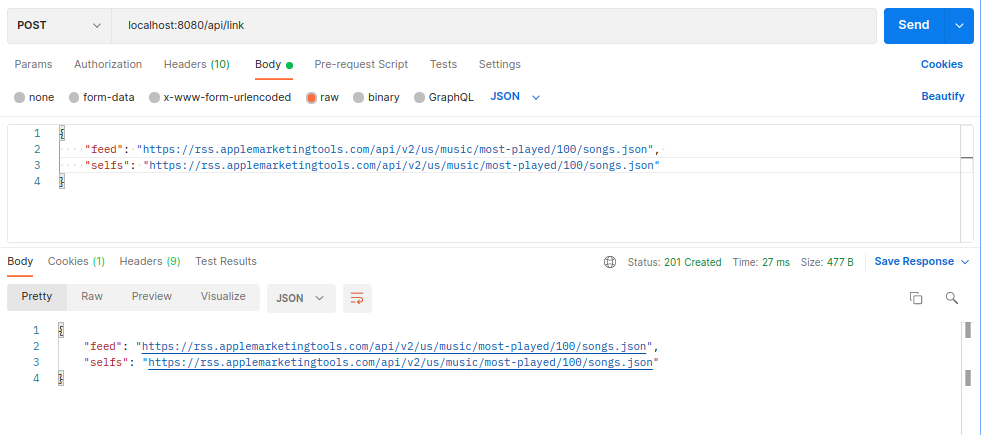Open the Settings tab
Viewport: 982px width, 435px height.
500,64
